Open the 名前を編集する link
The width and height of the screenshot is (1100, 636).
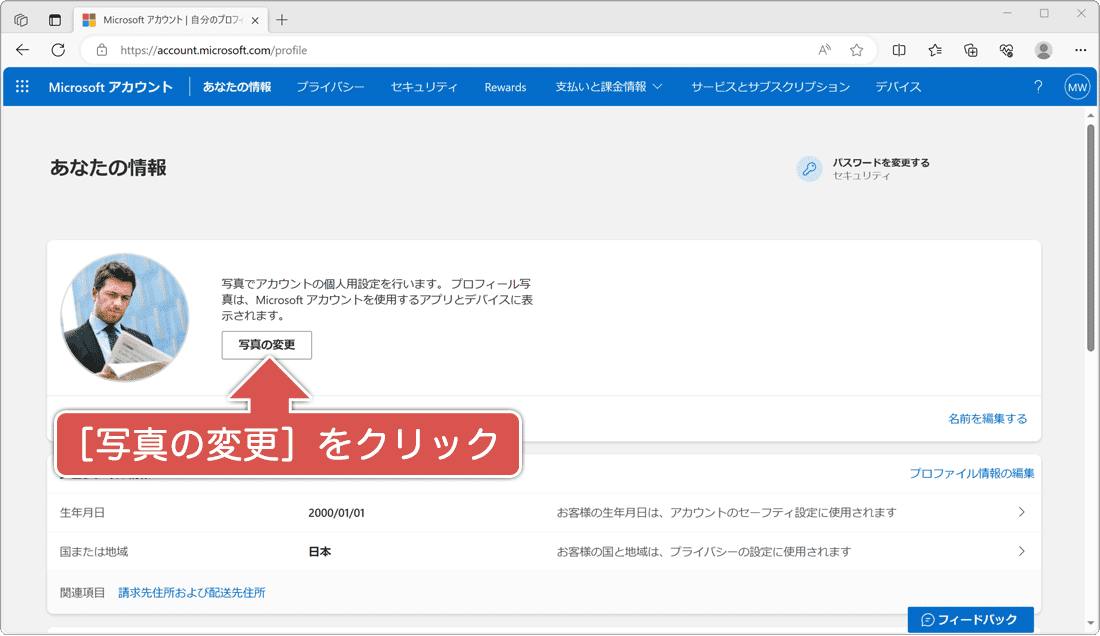(x=988, y=419)
